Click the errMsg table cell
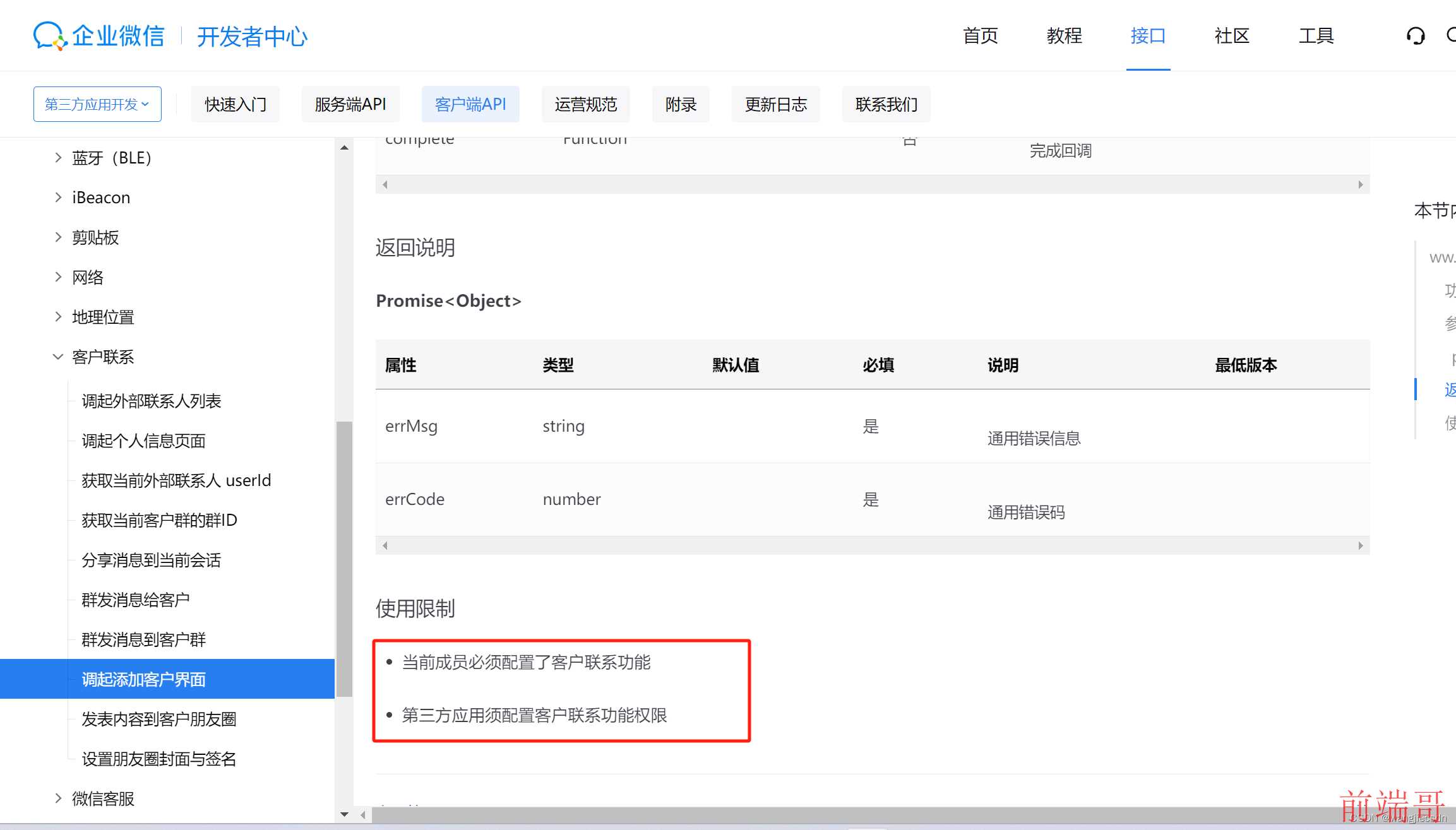Viewport: 1456px width, 830px height. [x=412, y=426]
